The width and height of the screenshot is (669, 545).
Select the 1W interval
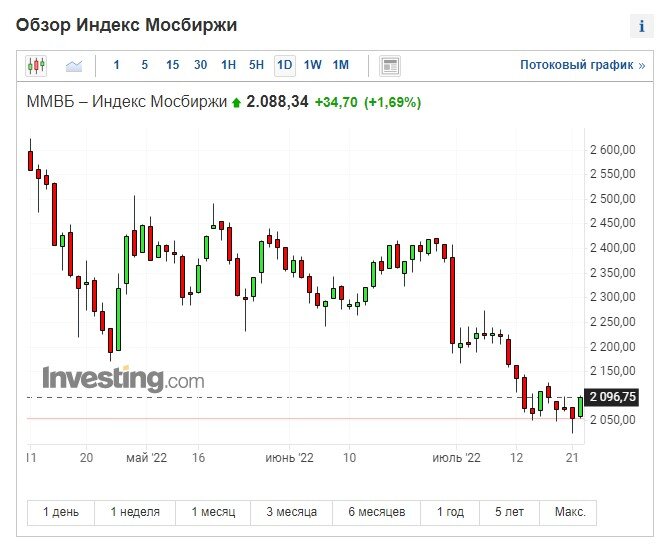pos(313,65)
